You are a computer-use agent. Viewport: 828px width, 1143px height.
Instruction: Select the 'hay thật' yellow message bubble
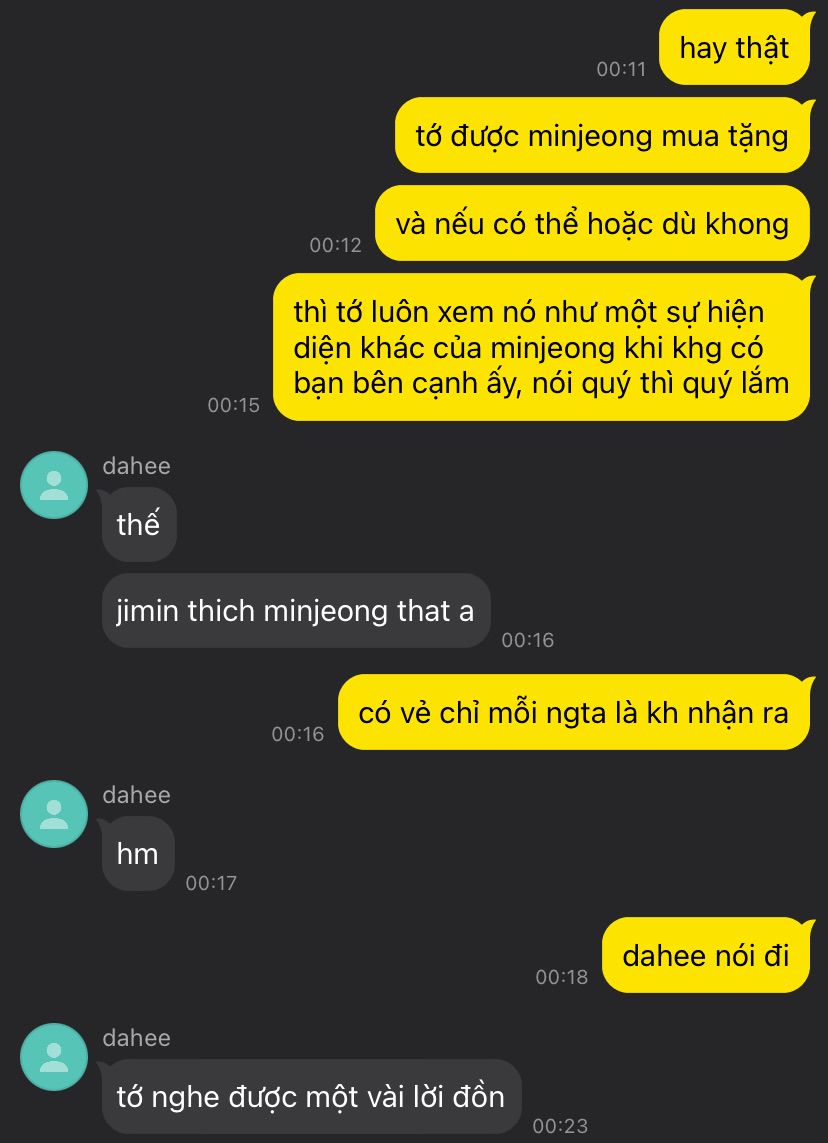[735, 47]
